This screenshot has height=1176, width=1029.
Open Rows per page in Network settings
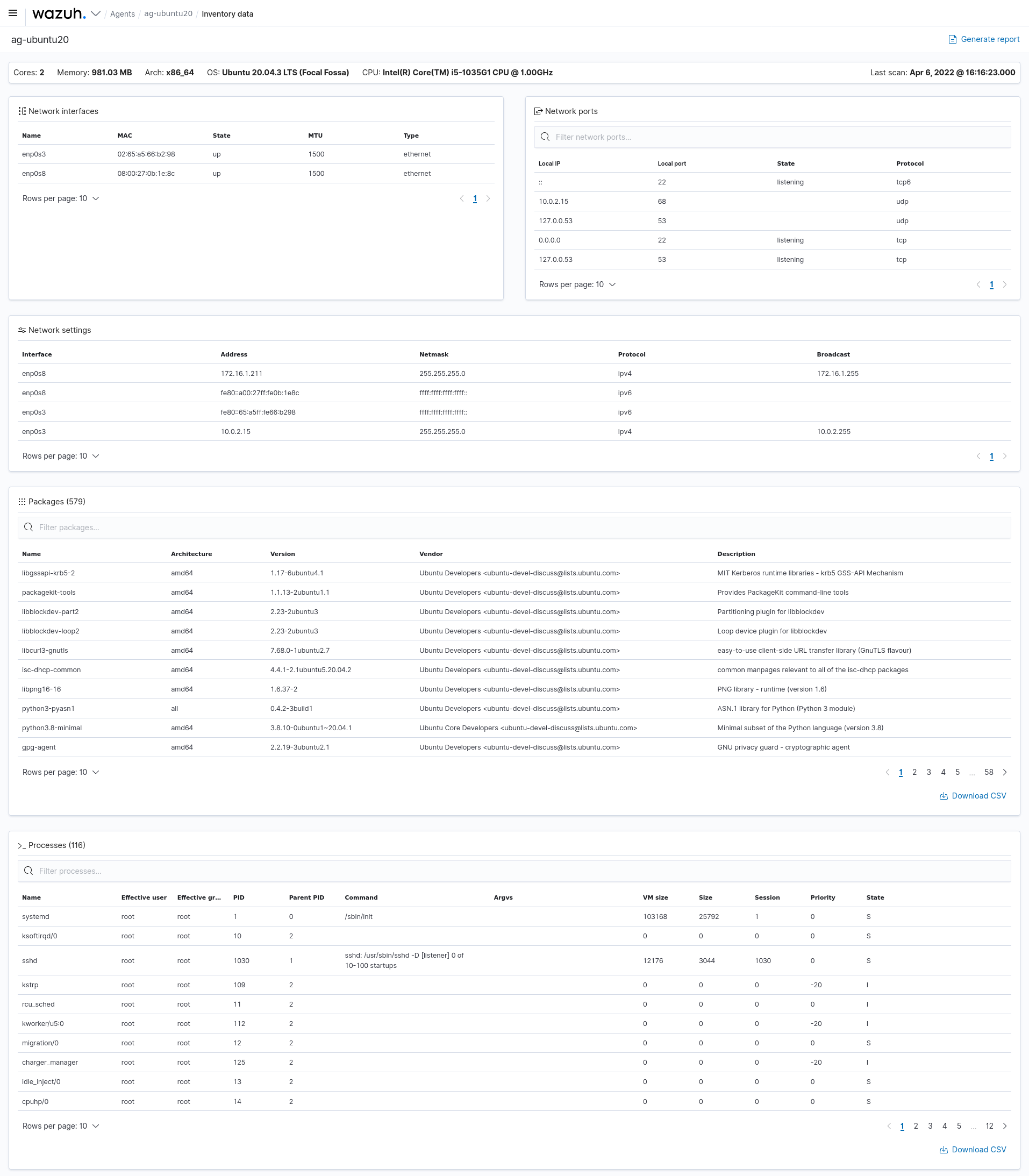(61, 456)
